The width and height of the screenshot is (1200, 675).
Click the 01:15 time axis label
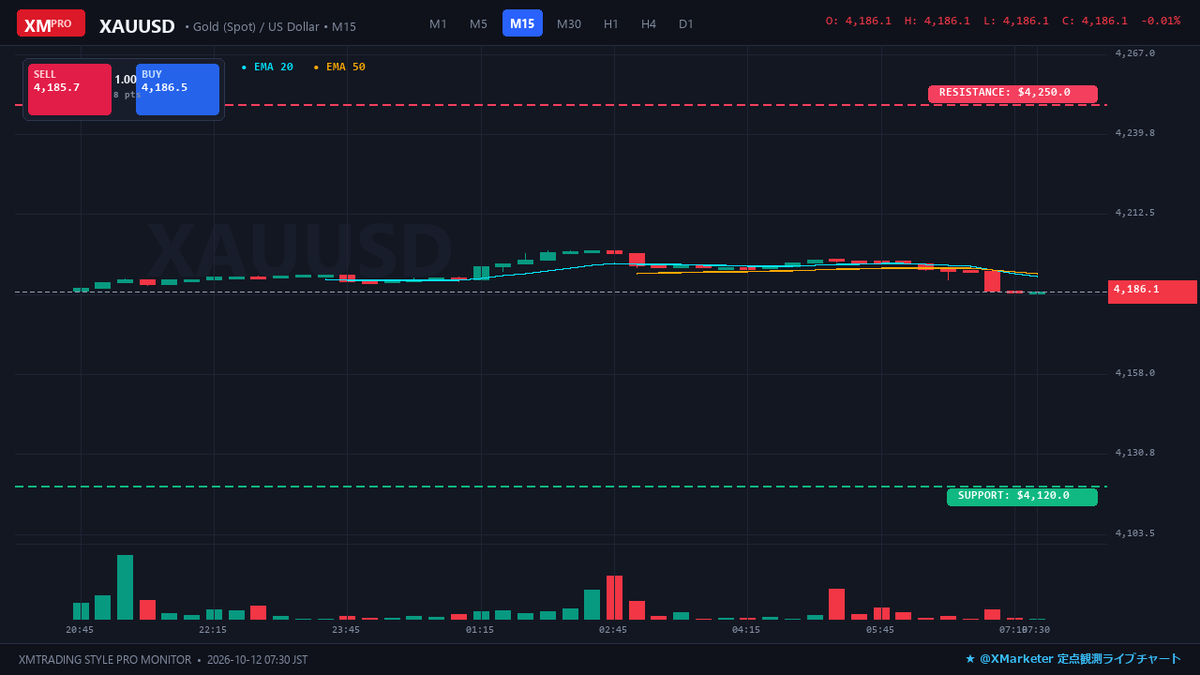click(x=479, y=630)
